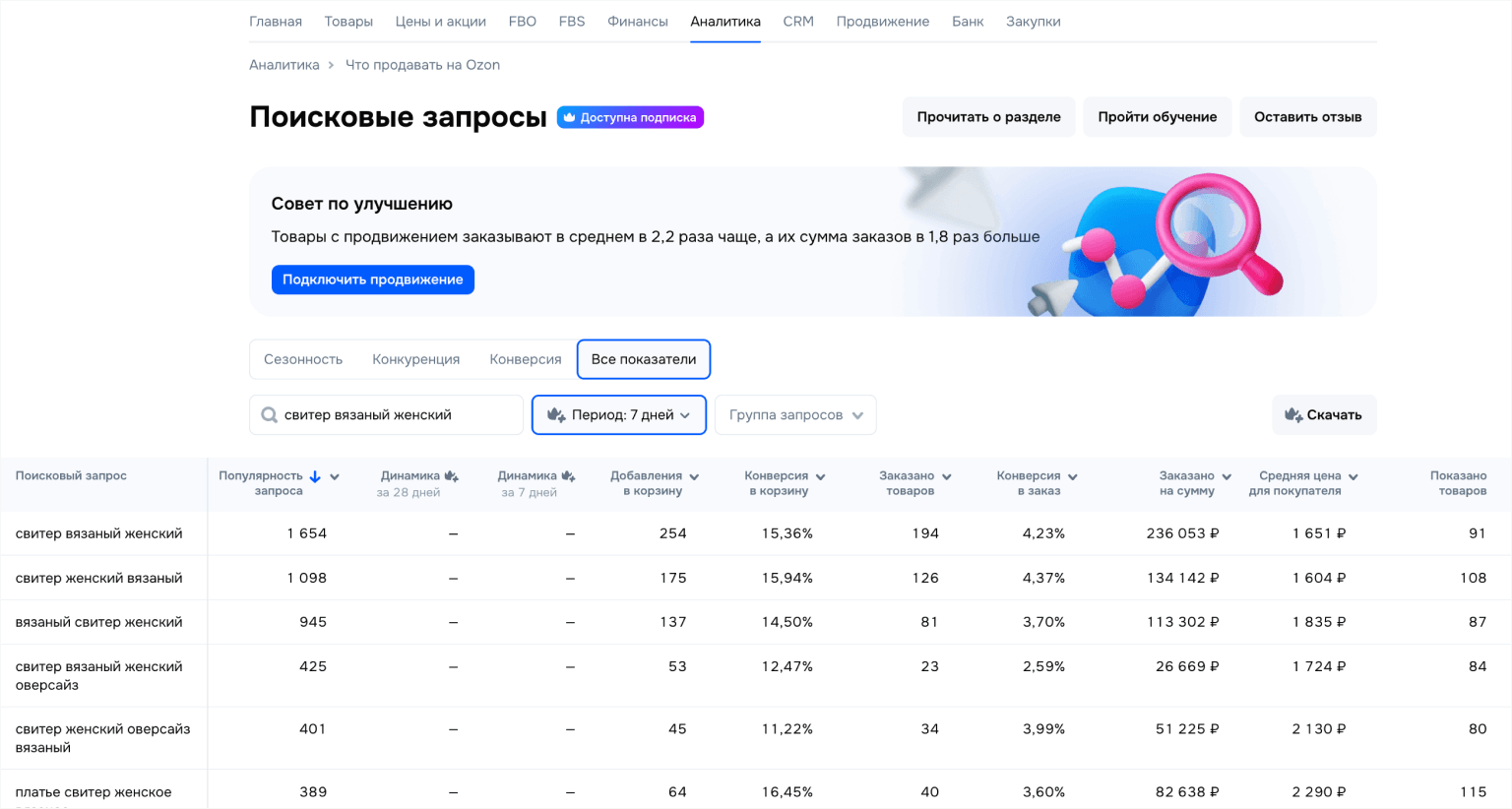This screenshot has width=1512, height=809.
Task: Open Финансы menu item
Action: click(638, 22)
